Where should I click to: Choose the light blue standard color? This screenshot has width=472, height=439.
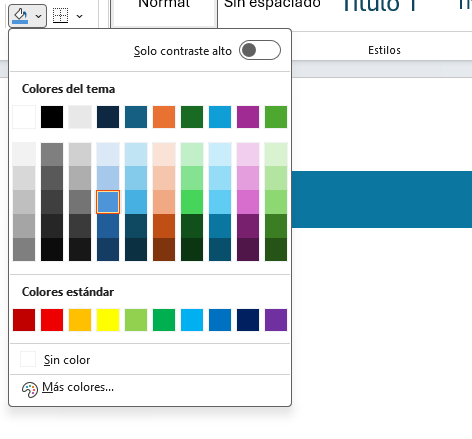pos(192,320)
